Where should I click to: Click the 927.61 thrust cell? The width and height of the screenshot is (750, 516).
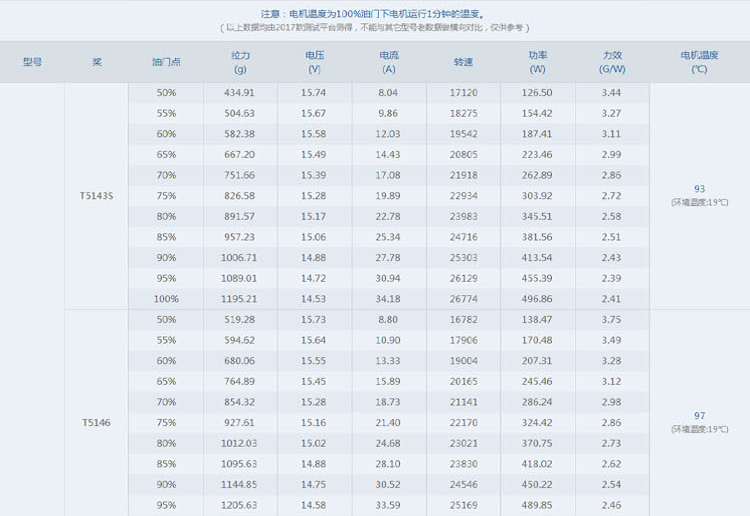click(239, 422)
